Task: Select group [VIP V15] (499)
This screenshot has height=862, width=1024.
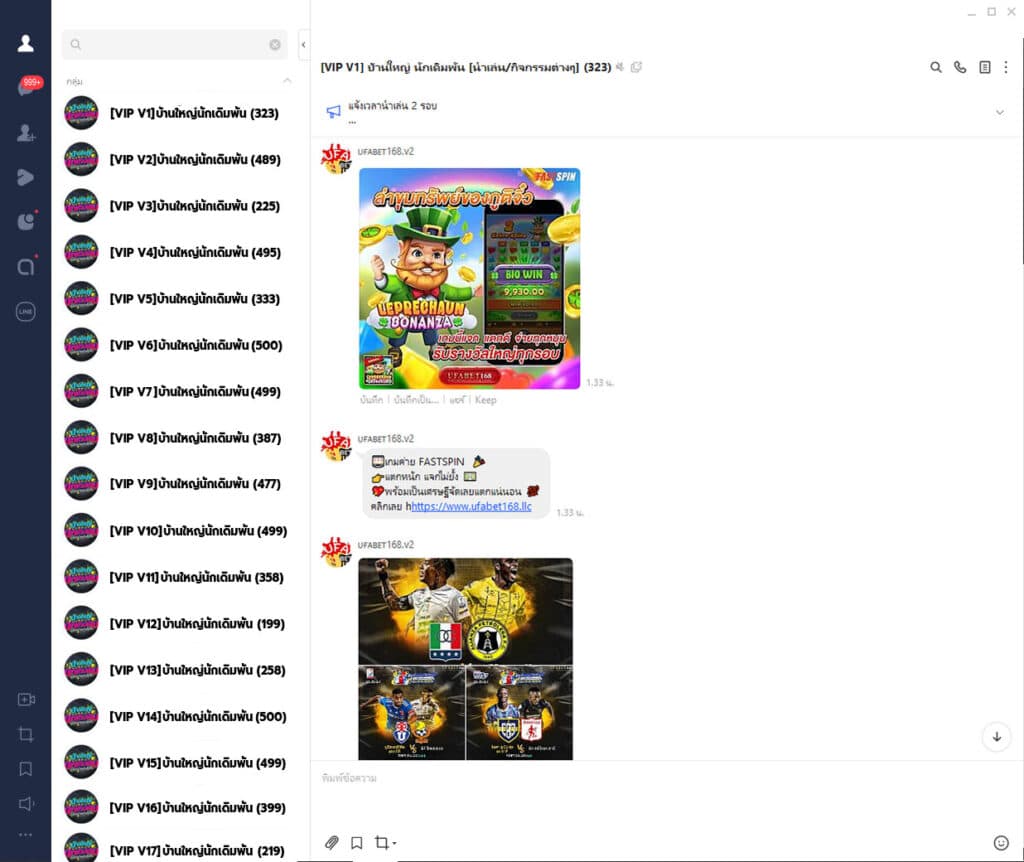Action: point(178,763)
